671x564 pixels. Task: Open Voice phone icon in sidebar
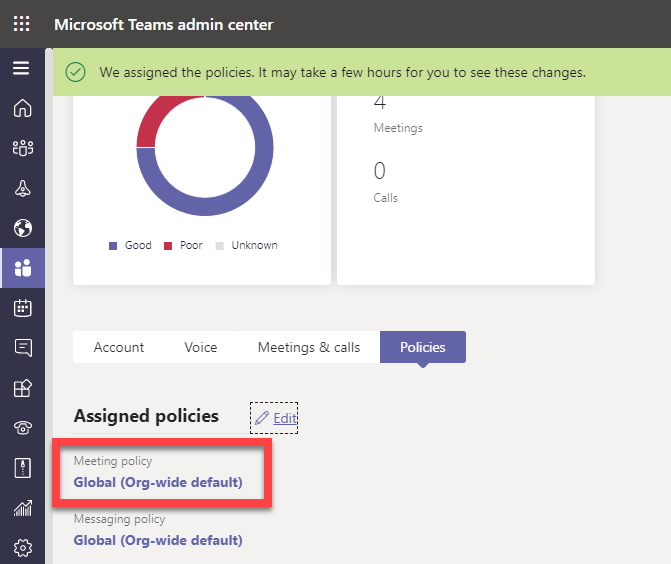[22, 428]
